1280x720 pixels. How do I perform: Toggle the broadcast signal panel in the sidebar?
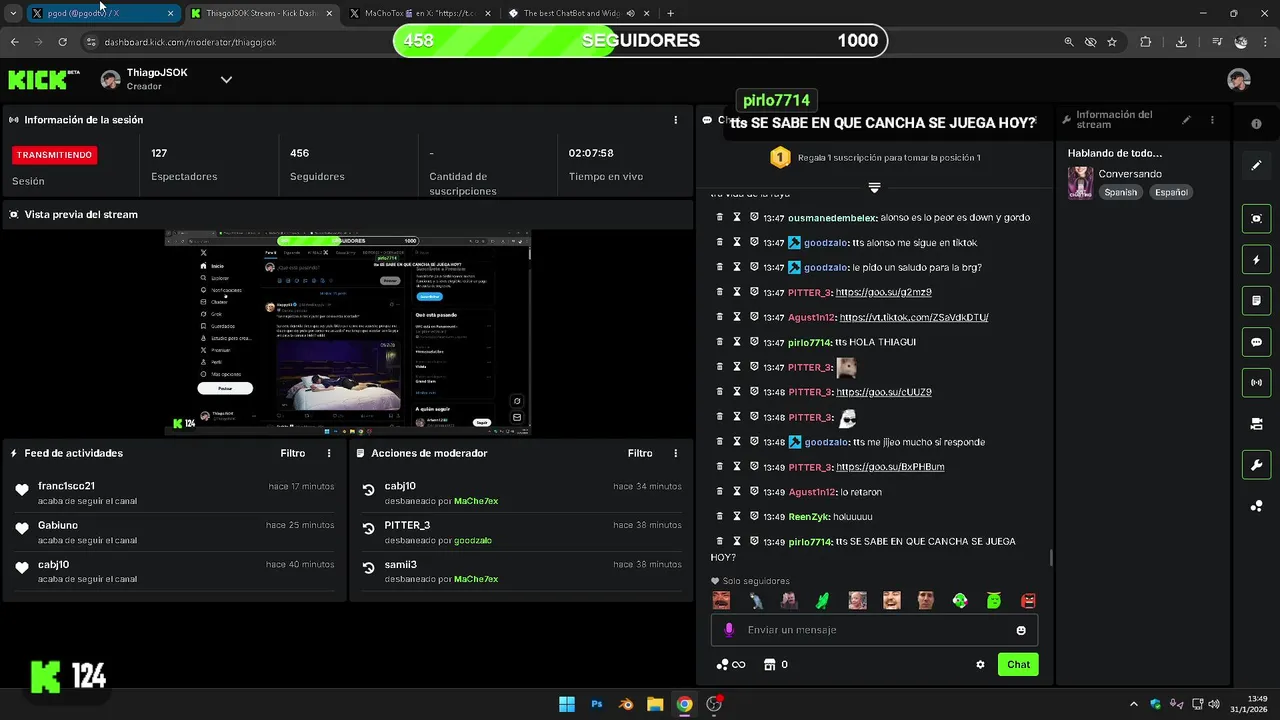pos(1256,382)
